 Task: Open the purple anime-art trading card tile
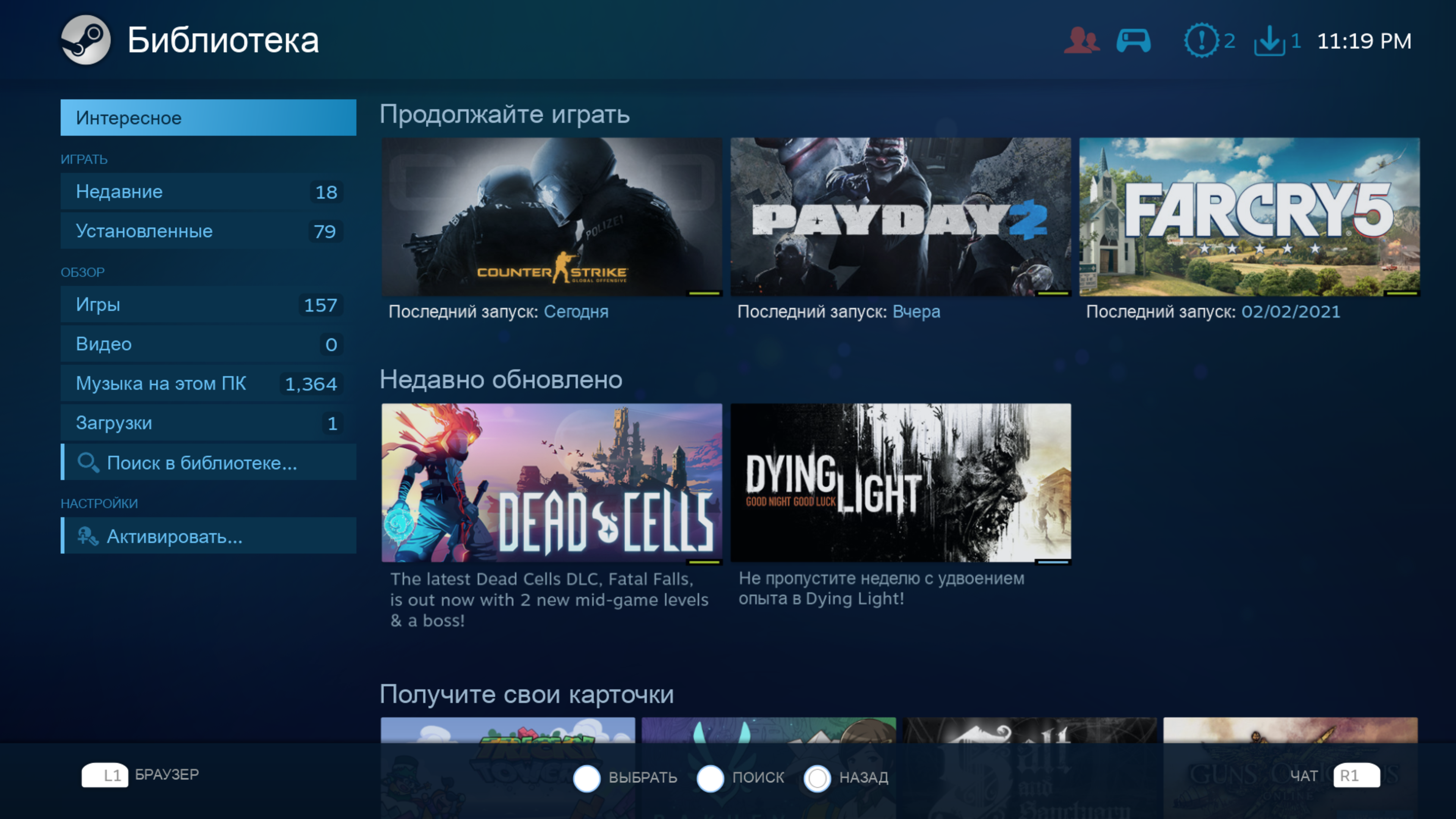pyautogui.click(x=769, y=768)
